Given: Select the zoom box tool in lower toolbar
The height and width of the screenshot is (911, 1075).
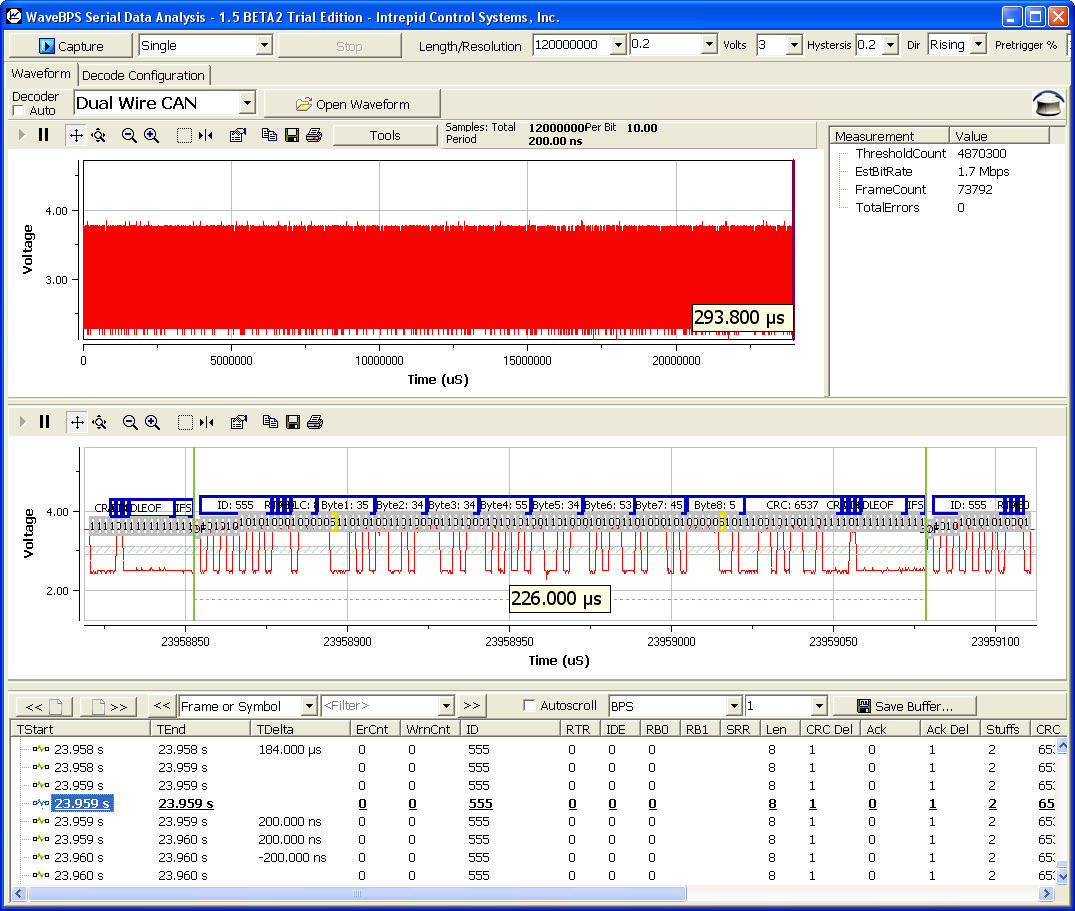Looking at the screenshot, I should tap(184, 422).
